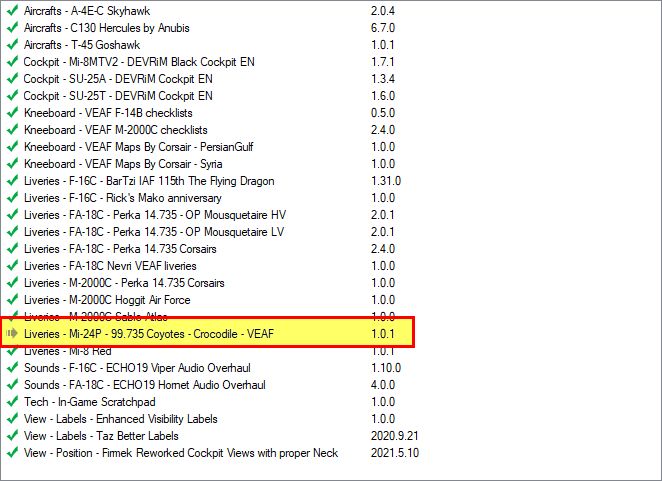Click the green check for Enhanced Visibility Labels

coord(12,418)
